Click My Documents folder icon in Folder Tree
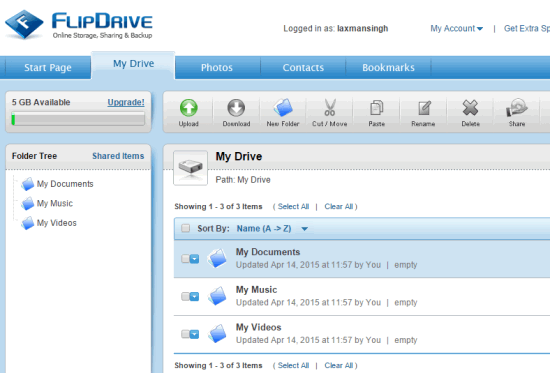The width and height of the screenshot is (550, 373). [x=27, y=184]
